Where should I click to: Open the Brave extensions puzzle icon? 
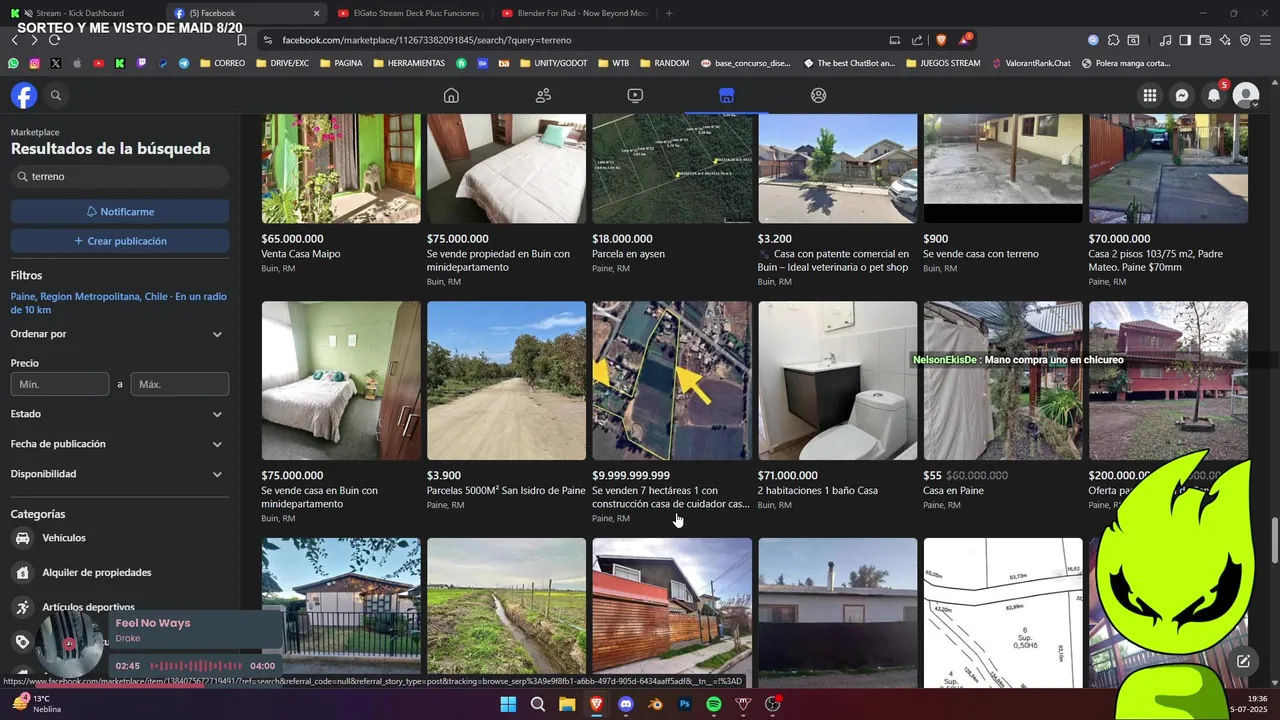tap(1114, 40)
